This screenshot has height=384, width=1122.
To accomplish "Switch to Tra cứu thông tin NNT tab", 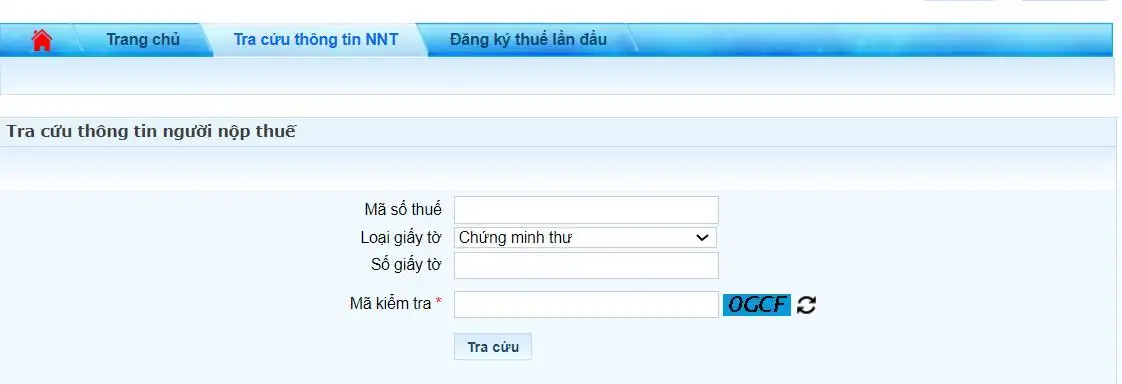I will click(x=316, y=40).
